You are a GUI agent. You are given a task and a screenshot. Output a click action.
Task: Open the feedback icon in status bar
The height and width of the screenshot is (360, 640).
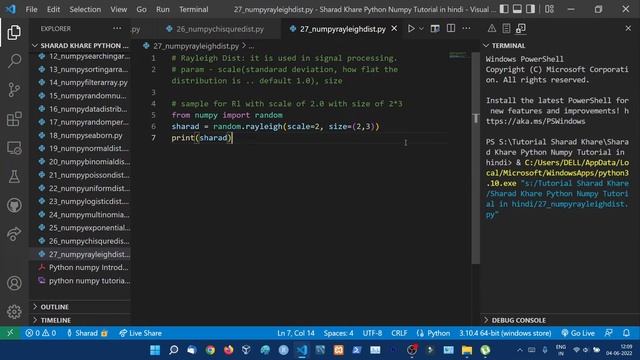click(609, 333)
